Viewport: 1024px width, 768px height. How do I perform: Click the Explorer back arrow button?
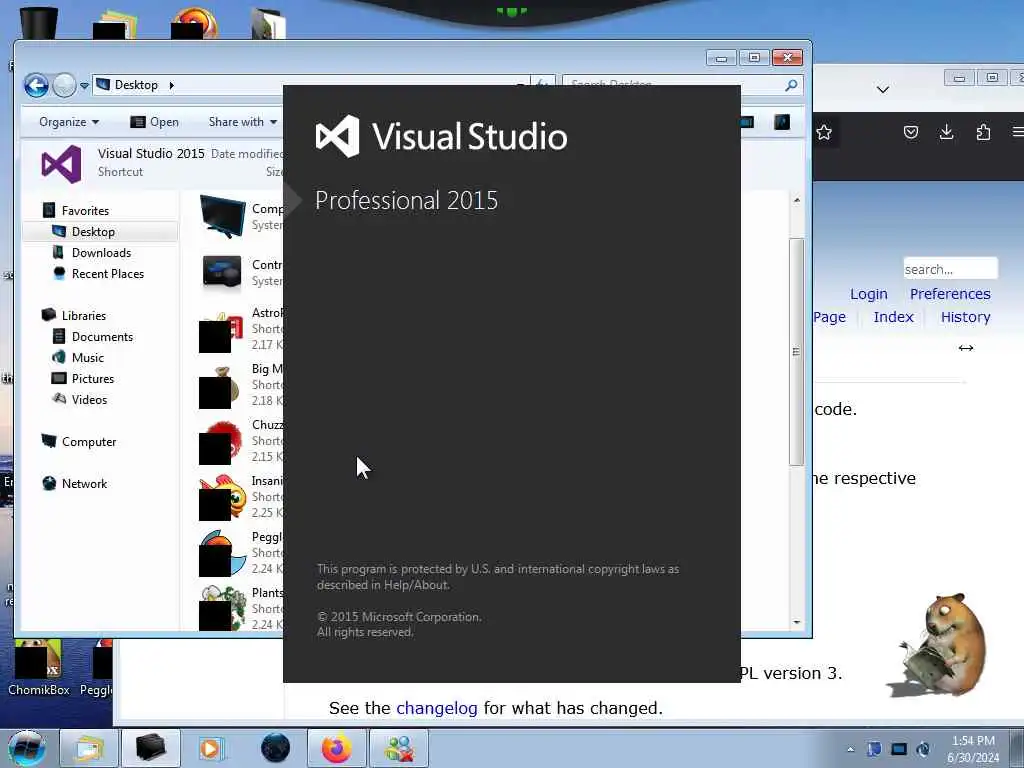[37, 85]
